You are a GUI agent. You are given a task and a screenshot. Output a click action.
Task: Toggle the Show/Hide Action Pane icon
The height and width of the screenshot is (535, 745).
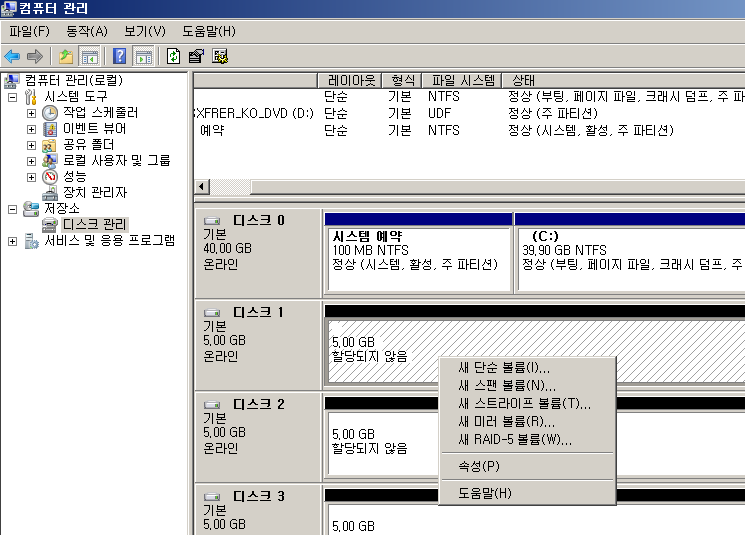coord(143,57)
